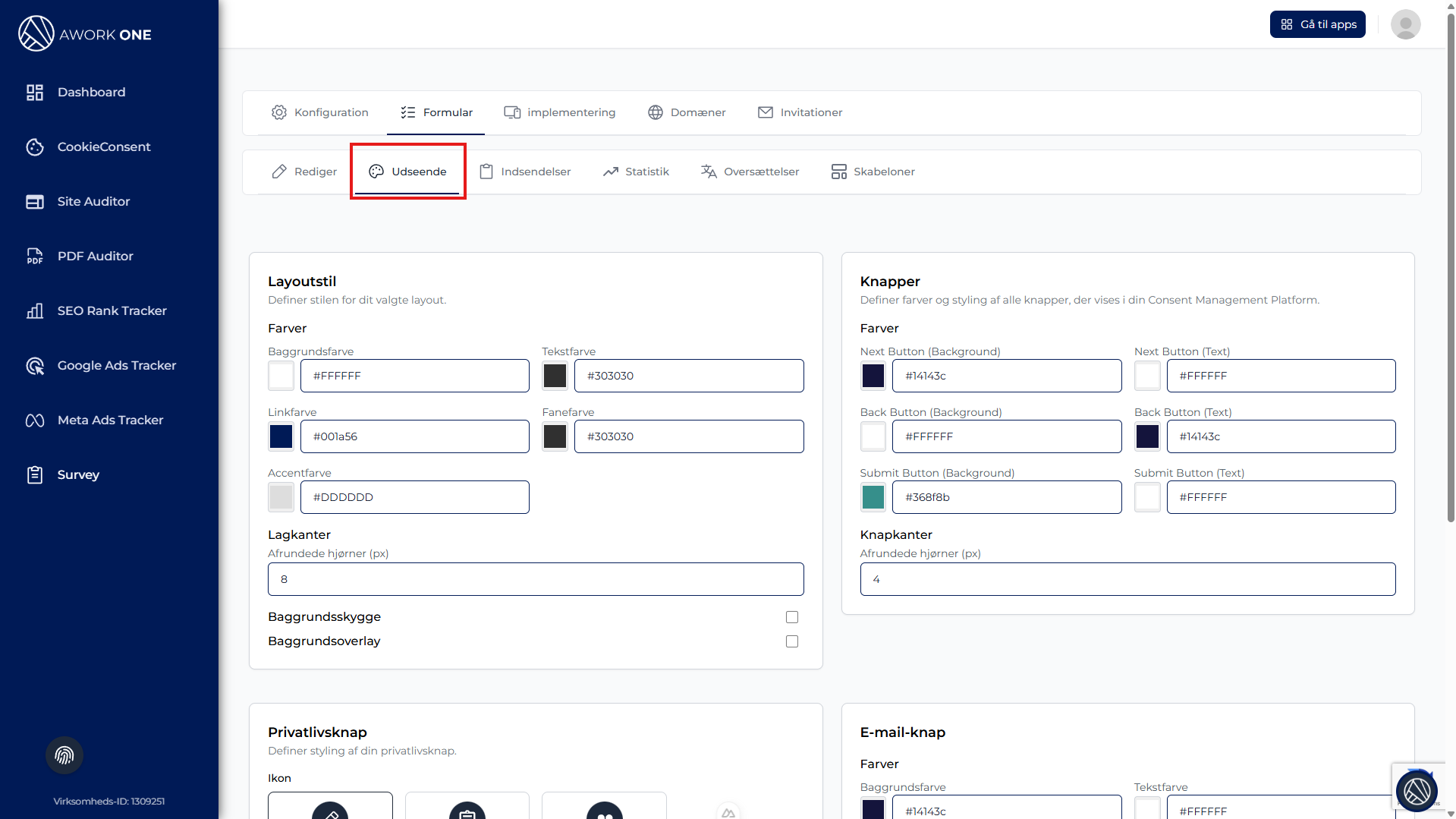Open the user profile avatar
Image resolution: width=1456 pixels, height=819 pixels.
tap(1405, 24)
